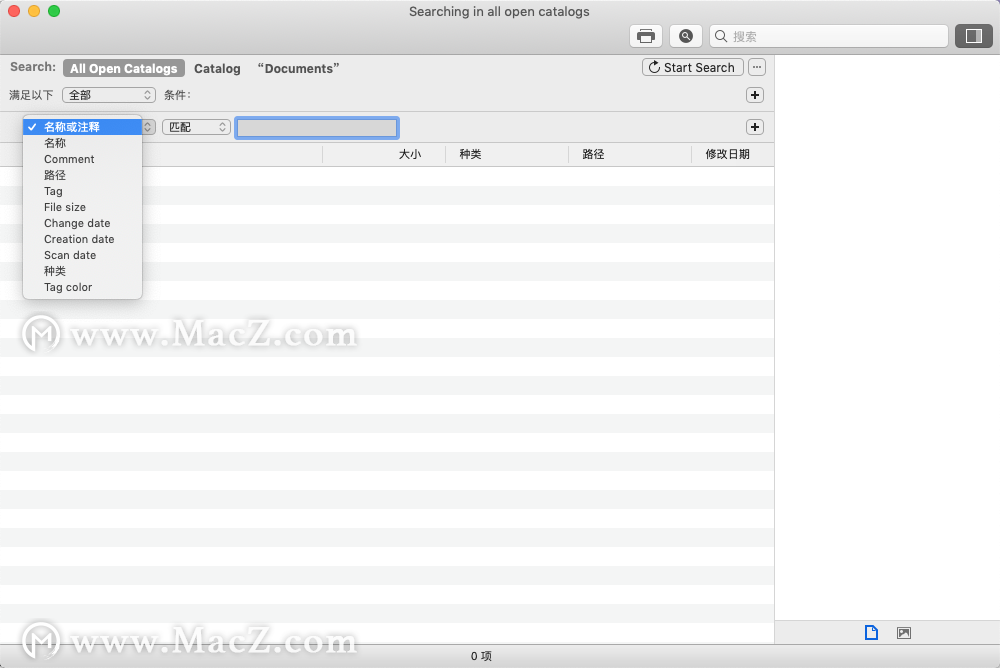The height and width of the screenshot is (668, 1000).
Task: Select the All Open Catalogs scope
Action: [124, 68]
